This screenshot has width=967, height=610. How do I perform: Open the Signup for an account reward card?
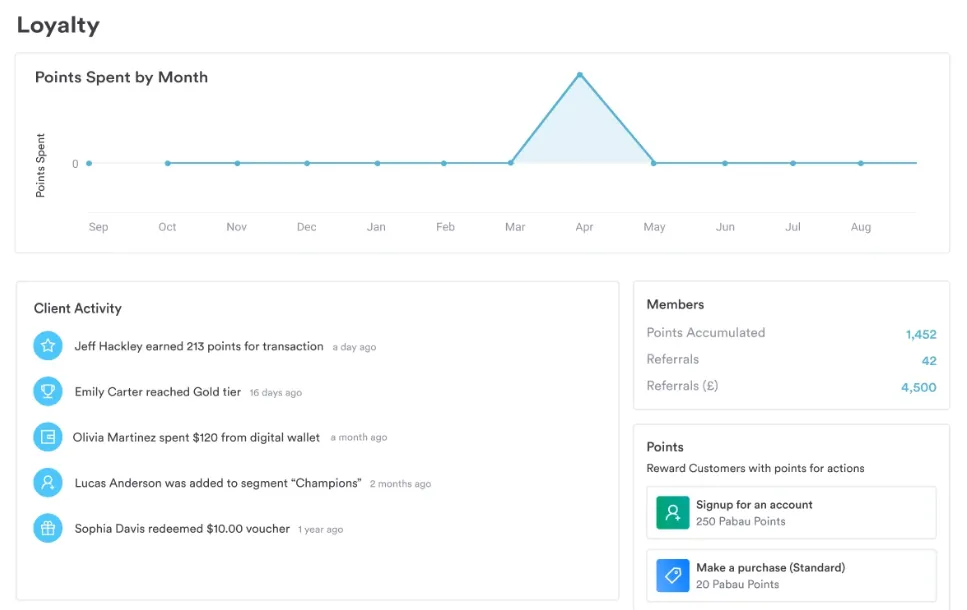[x=791, y=513]
